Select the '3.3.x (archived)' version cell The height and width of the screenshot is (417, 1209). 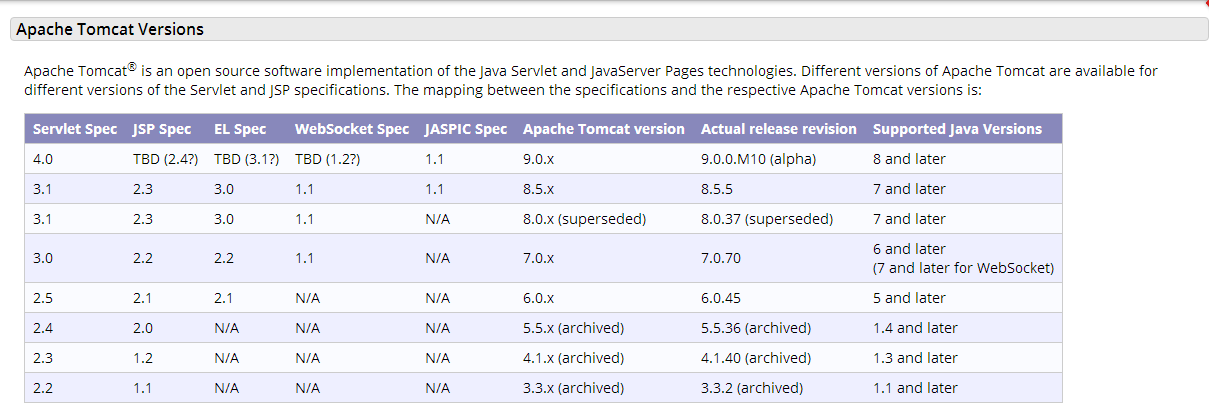point(574,388)
